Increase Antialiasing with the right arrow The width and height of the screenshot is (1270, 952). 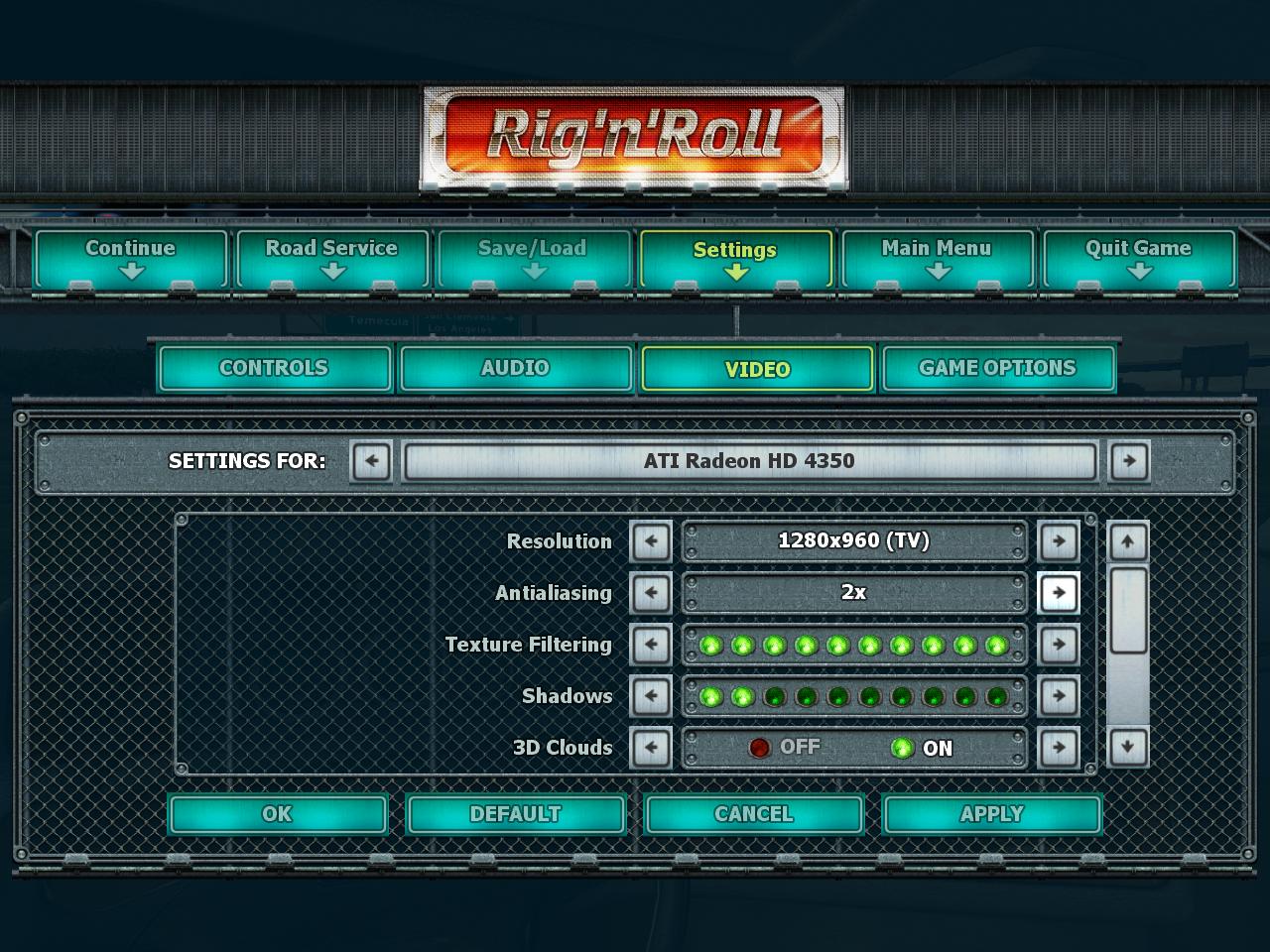pos(1059,593)
